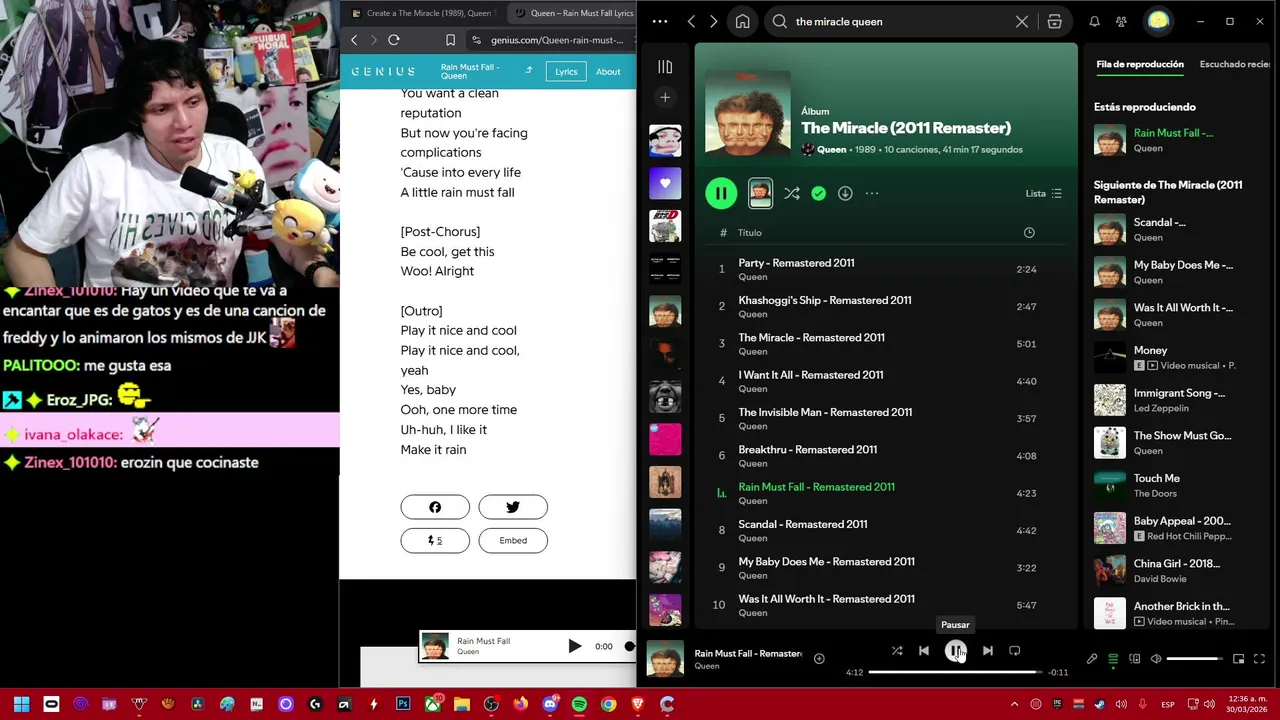Toggle the queue panel button

[1113, 659]
